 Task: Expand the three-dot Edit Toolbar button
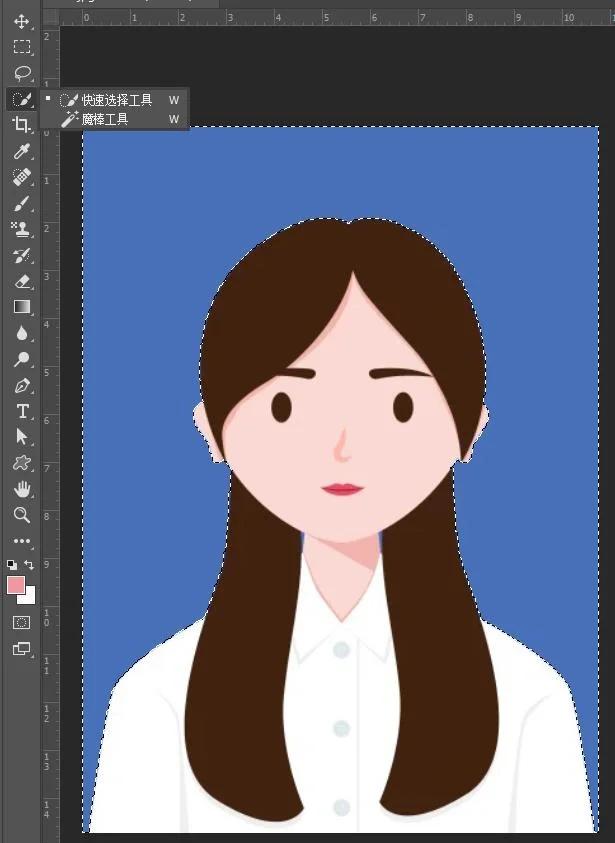coord(21,541)
